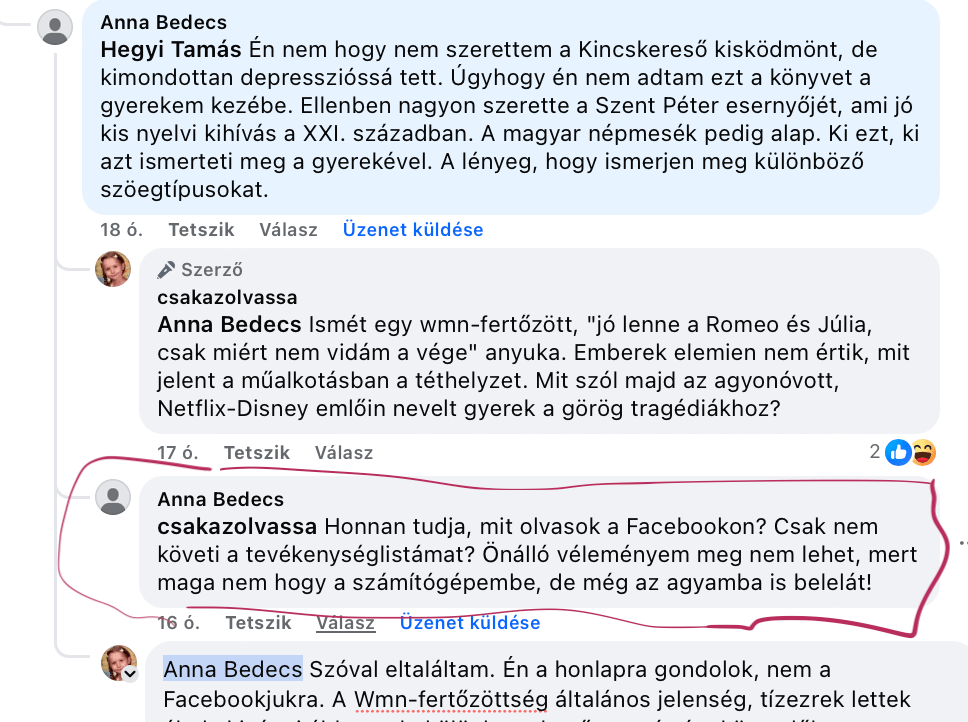Click the Szerző author badge pen icon
The image size is (968, 722).
[x=167, y=269]
